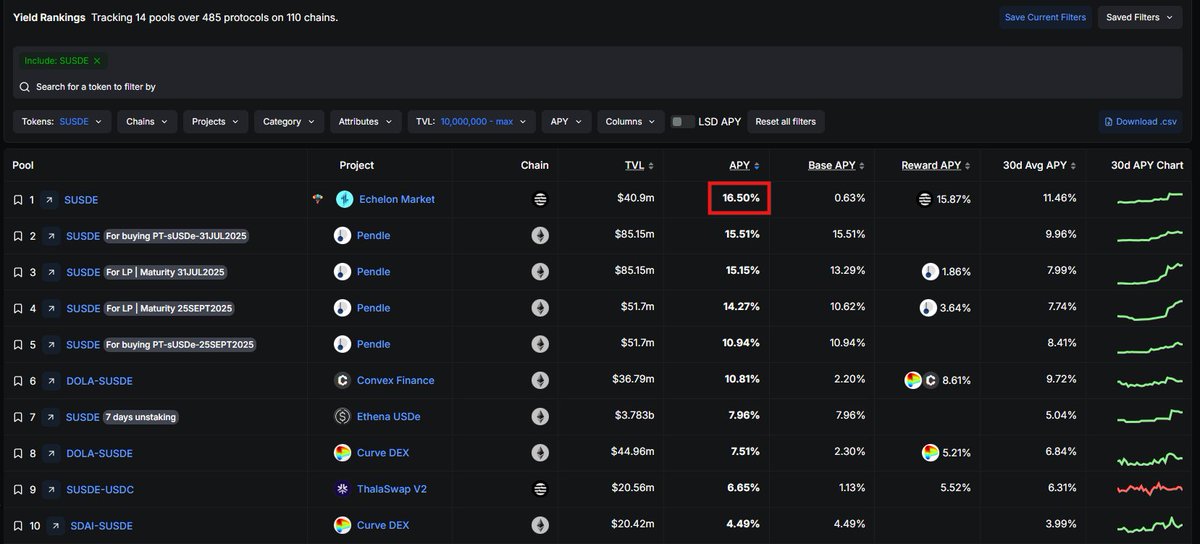The height and width of the screenshot is (544, 1200).
Task: Open the TVL range dropdown
Action: (471, 121)
